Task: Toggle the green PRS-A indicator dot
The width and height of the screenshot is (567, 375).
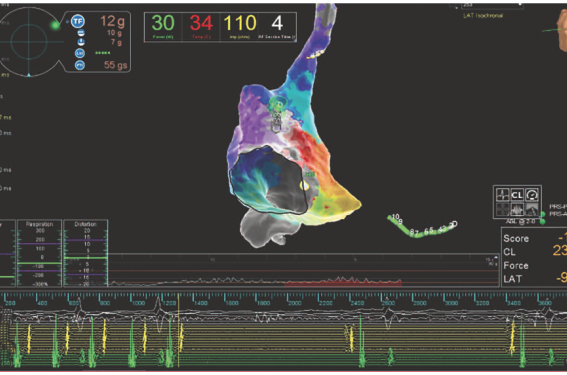Action: point(542,214)
